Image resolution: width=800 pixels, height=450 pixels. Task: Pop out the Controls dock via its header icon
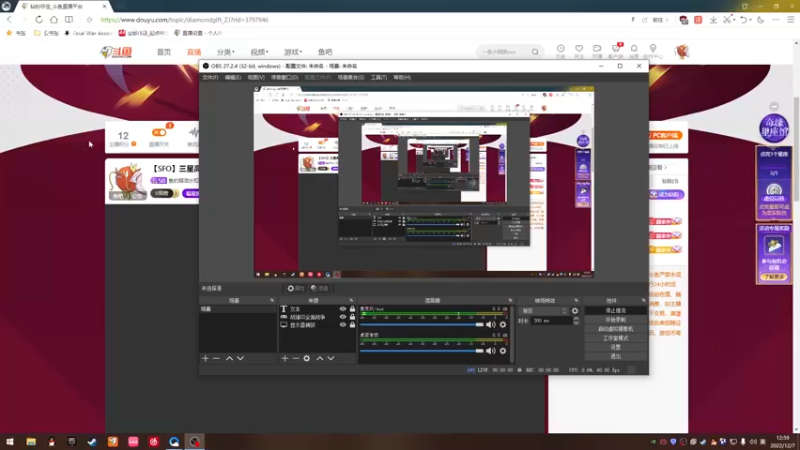[643, 301]
